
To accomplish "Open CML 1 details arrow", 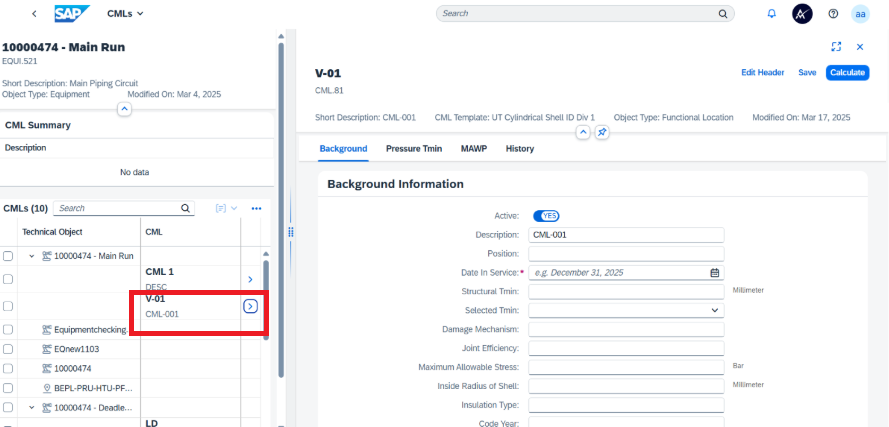I will (x=251, y=280).
